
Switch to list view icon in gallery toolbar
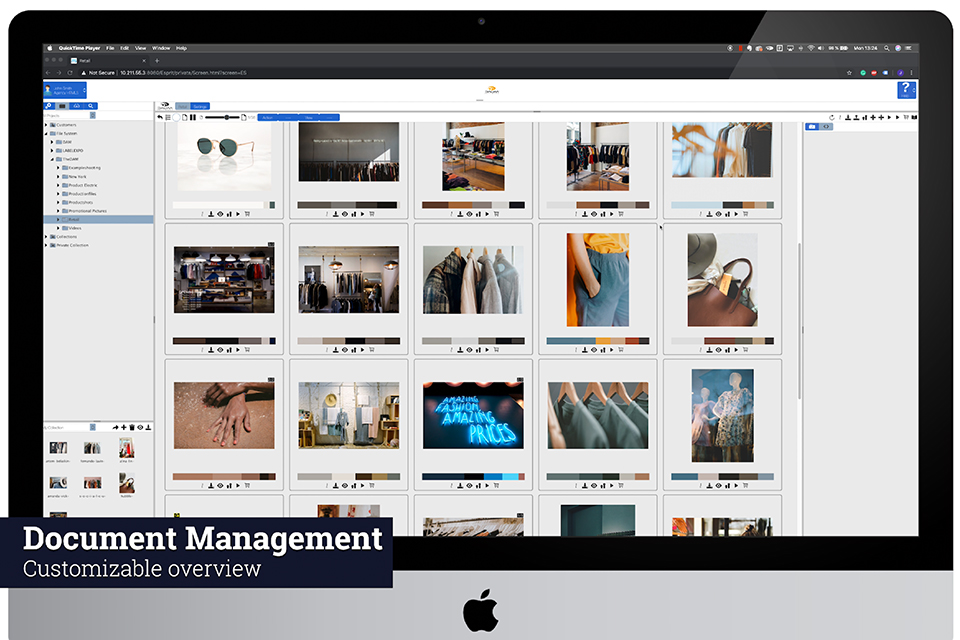(x=168, y=117)
